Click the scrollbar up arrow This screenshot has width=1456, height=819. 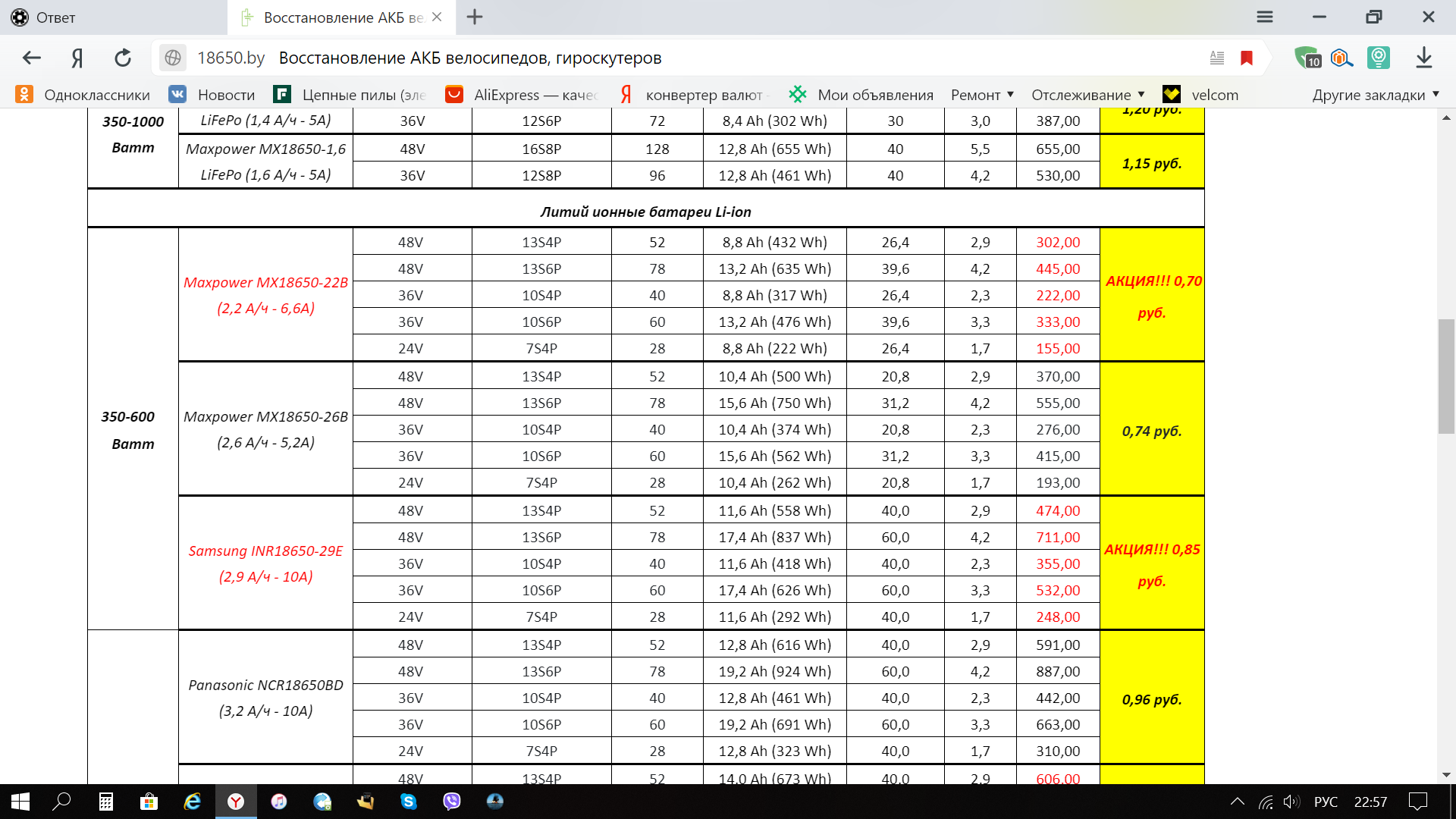coord(1446,118)
